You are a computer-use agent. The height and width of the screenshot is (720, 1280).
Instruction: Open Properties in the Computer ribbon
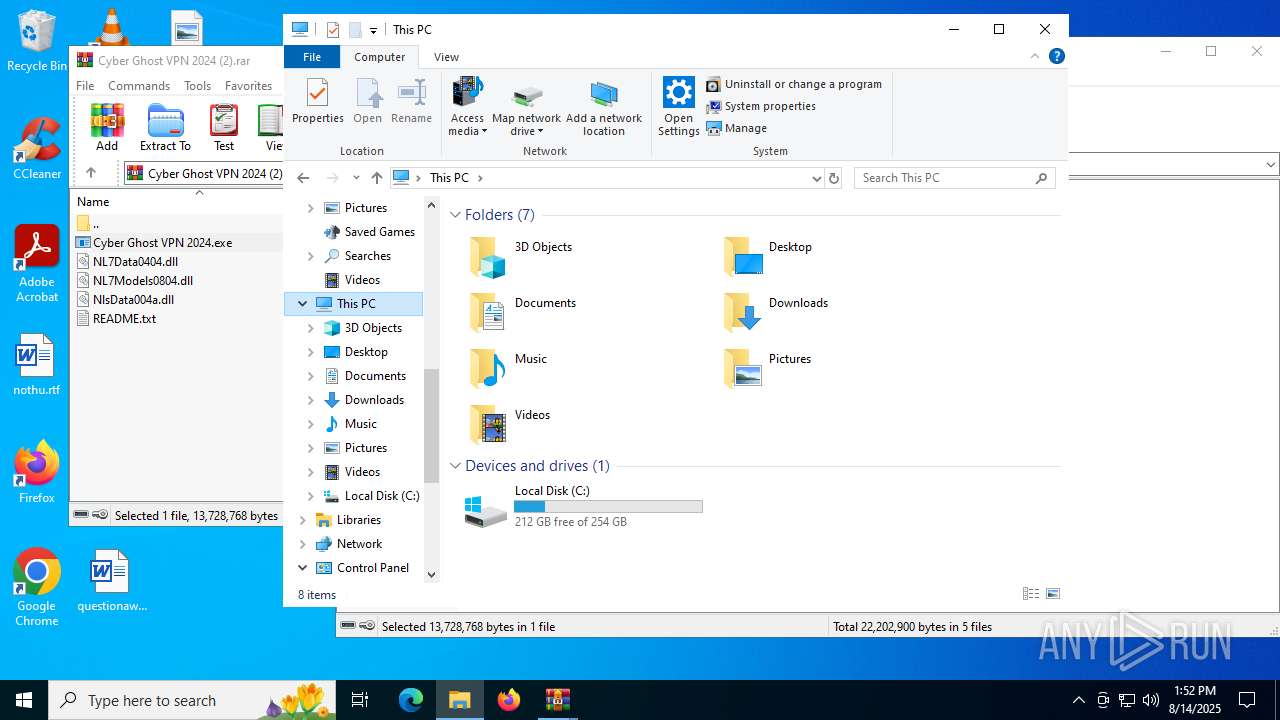coord(318,101)
